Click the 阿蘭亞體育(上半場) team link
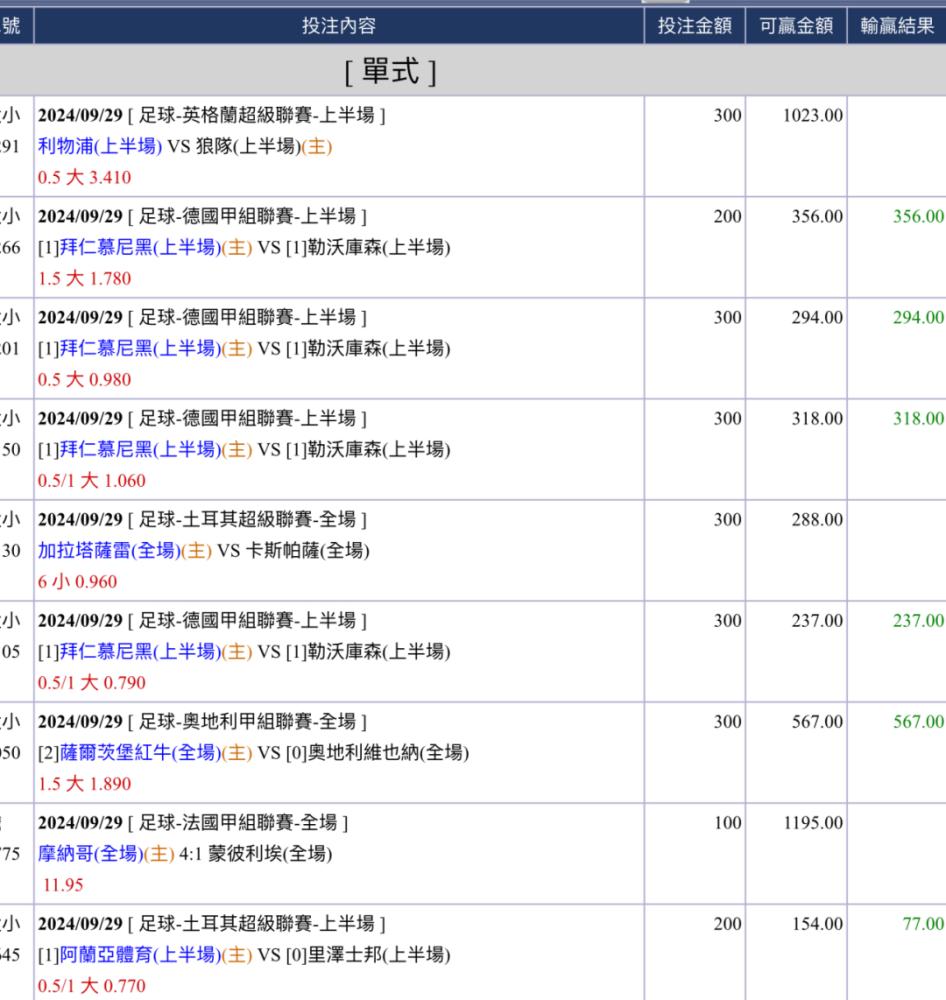The height and width of the screenshot is (1000, 946). click(x=140, y=955)
